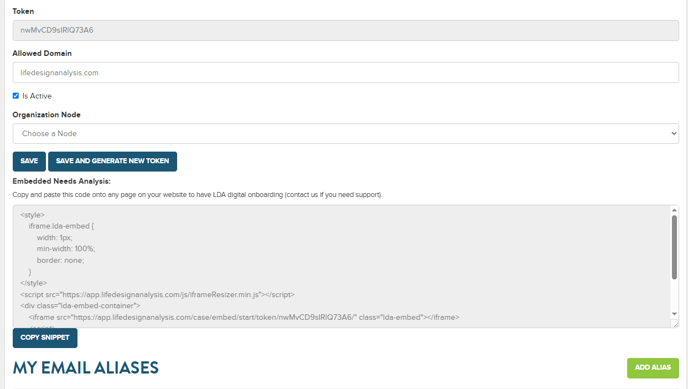The width and height of the screenshot is (688, 389).
Task: Click the Organization Node label
Action: point(47,115)
